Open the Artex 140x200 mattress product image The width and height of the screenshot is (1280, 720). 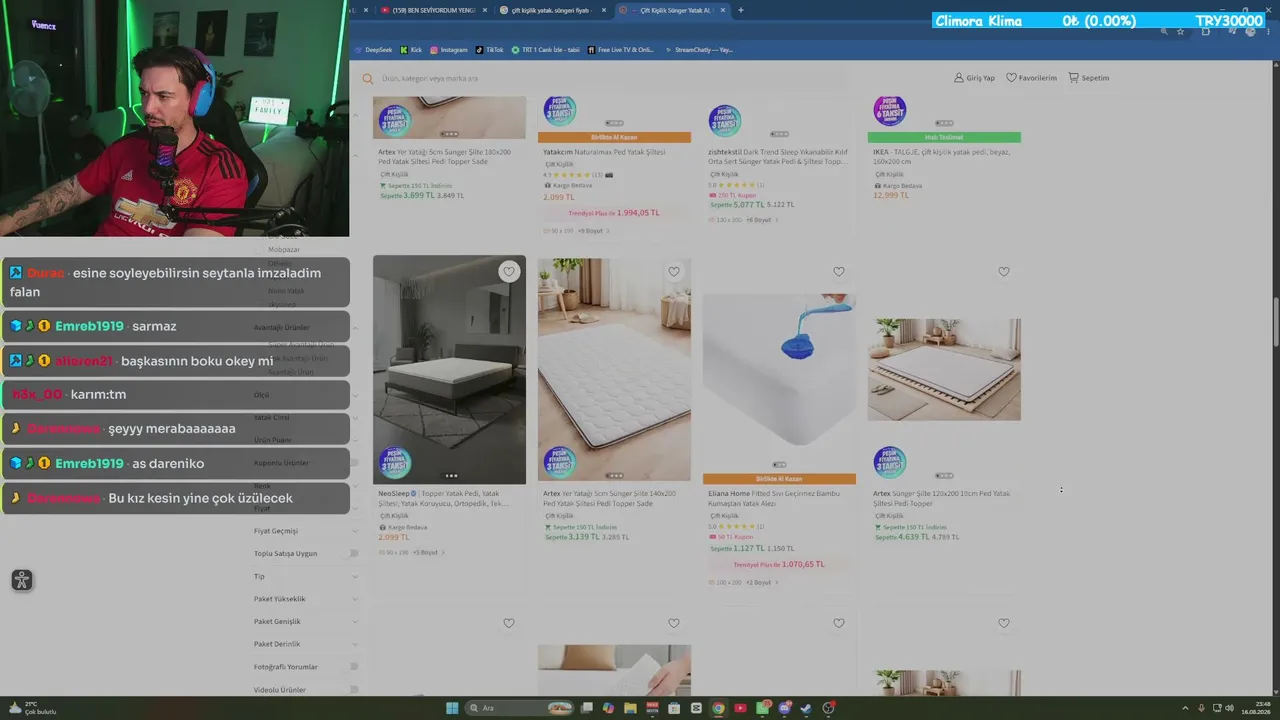614,369
